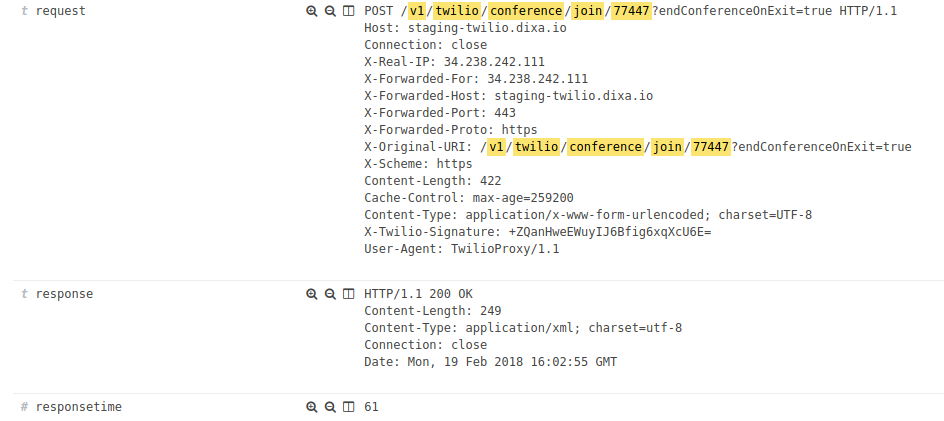Filter for the response field value
Image resolution: width=944 pixels, height=421 pixels.
point(311,294)
